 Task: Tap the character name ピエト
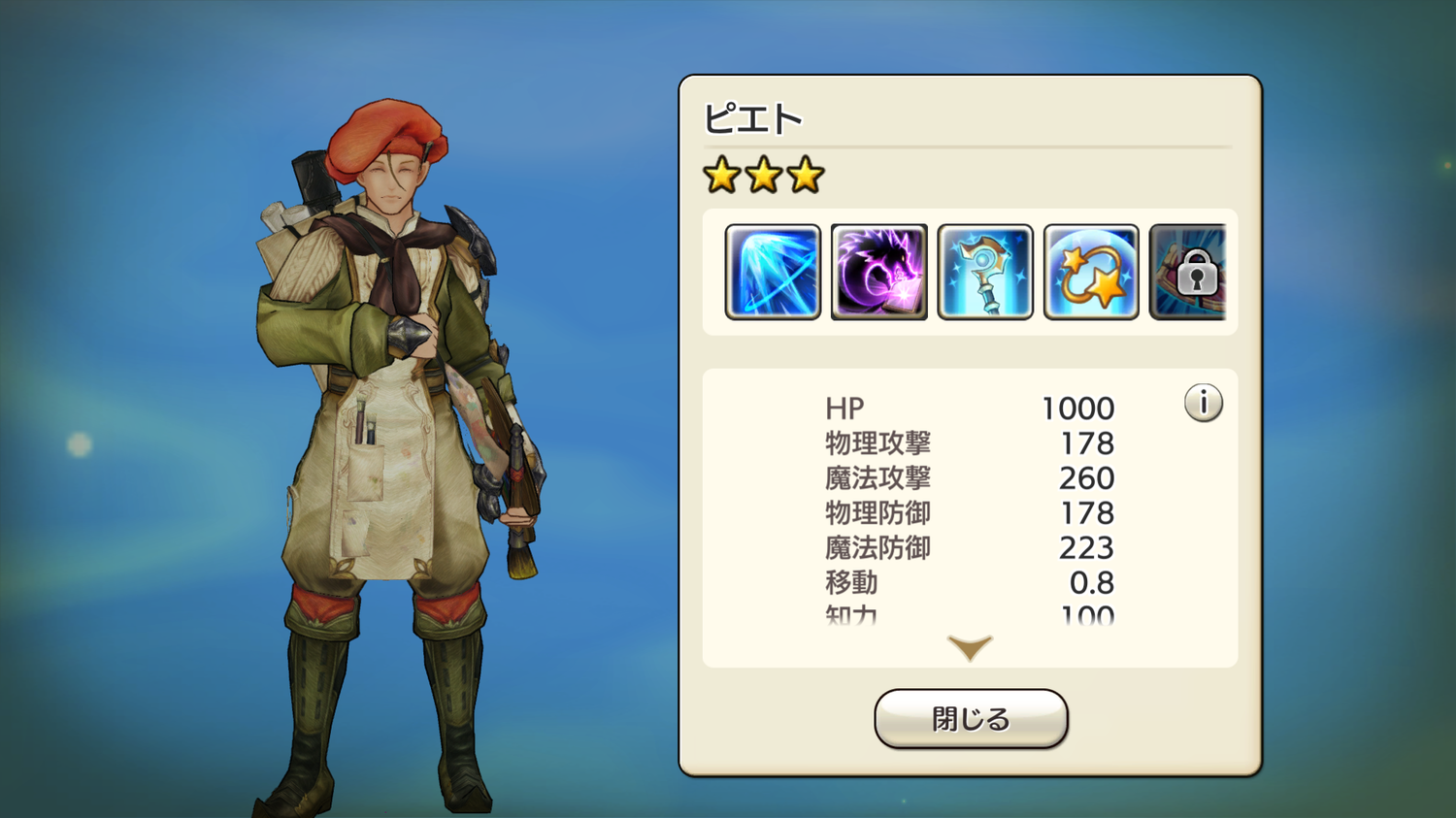[x=752, y=119]
